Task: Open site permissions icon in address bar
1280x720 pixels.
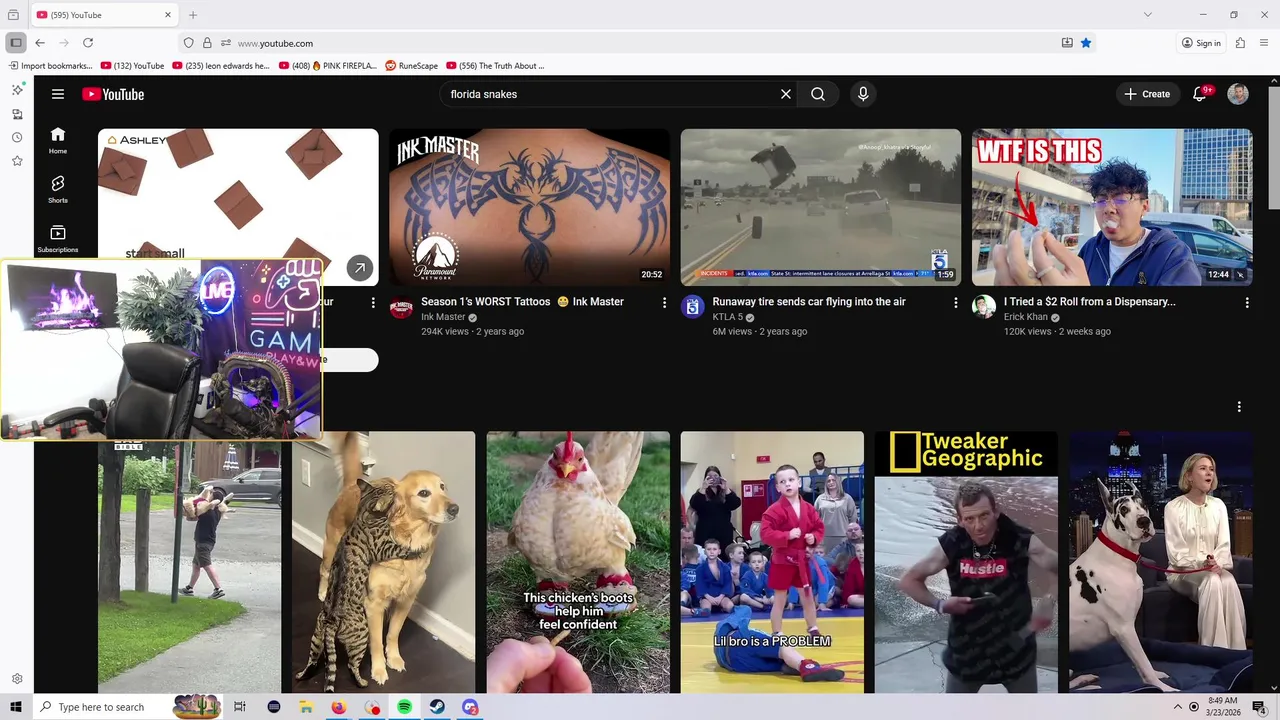Action: (x=226, y=43)
